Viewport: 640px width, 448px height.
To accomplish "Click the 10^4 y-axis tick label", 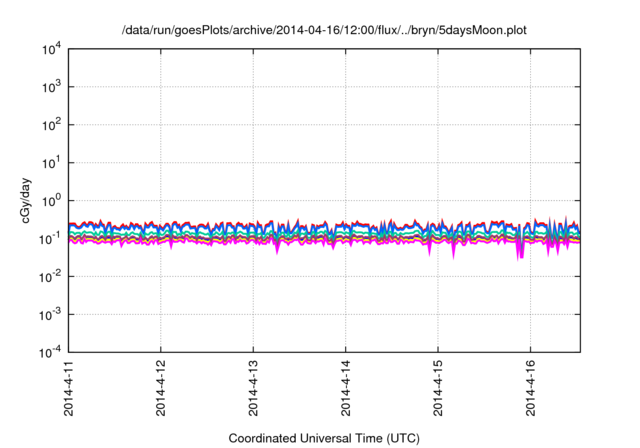I will point(49,50).
